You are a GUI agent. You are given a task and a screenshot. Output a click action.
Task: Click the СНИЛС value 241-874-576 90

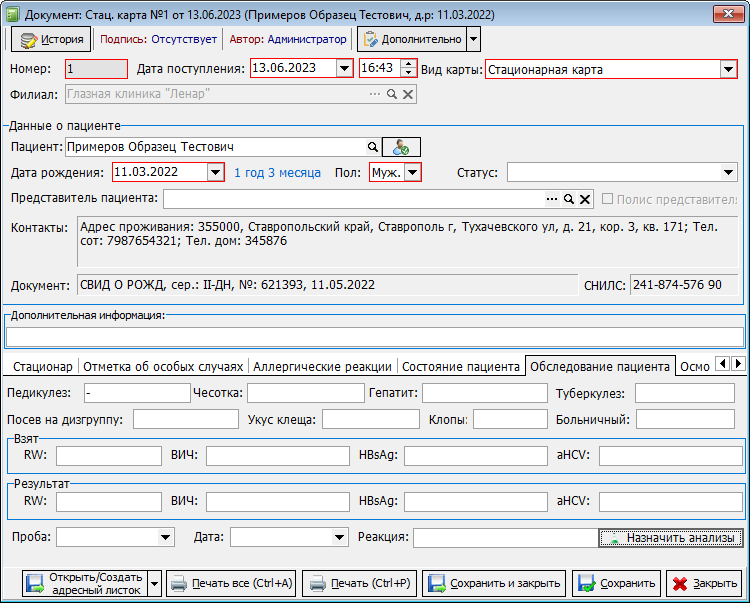(684, 285)
